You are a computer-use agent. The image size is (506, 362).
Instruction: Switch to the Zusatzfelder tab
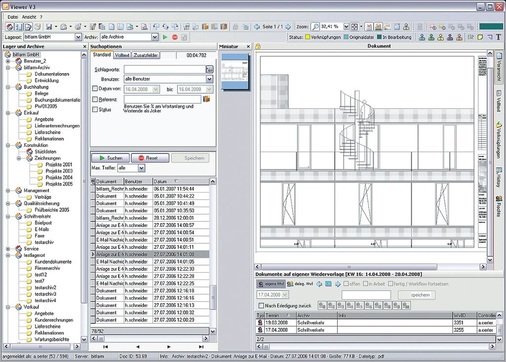pos(146,55)
